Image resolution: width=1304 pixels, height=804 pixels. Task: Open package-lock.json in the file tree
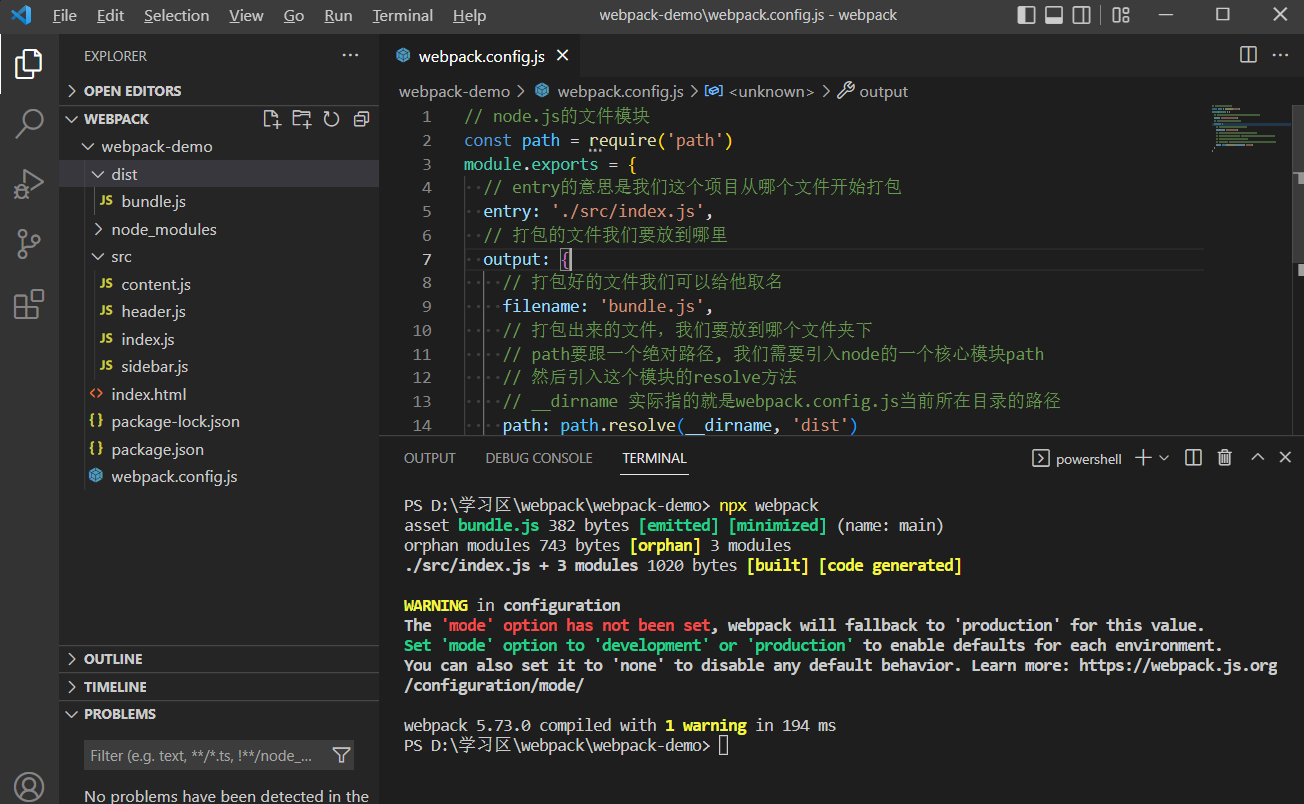tap(219, 422)
